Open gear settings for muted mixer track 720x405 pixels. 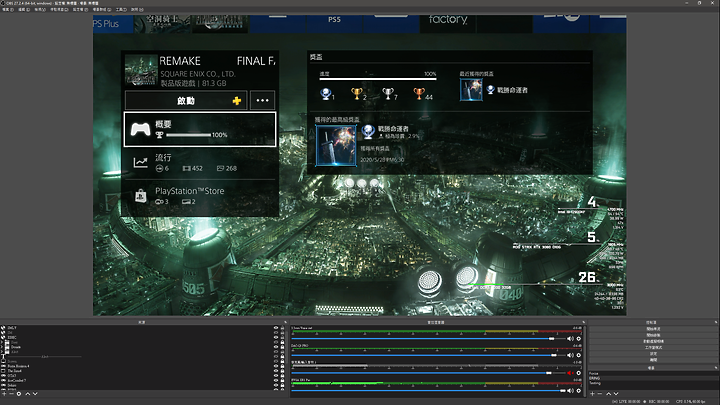coord(579,373)
